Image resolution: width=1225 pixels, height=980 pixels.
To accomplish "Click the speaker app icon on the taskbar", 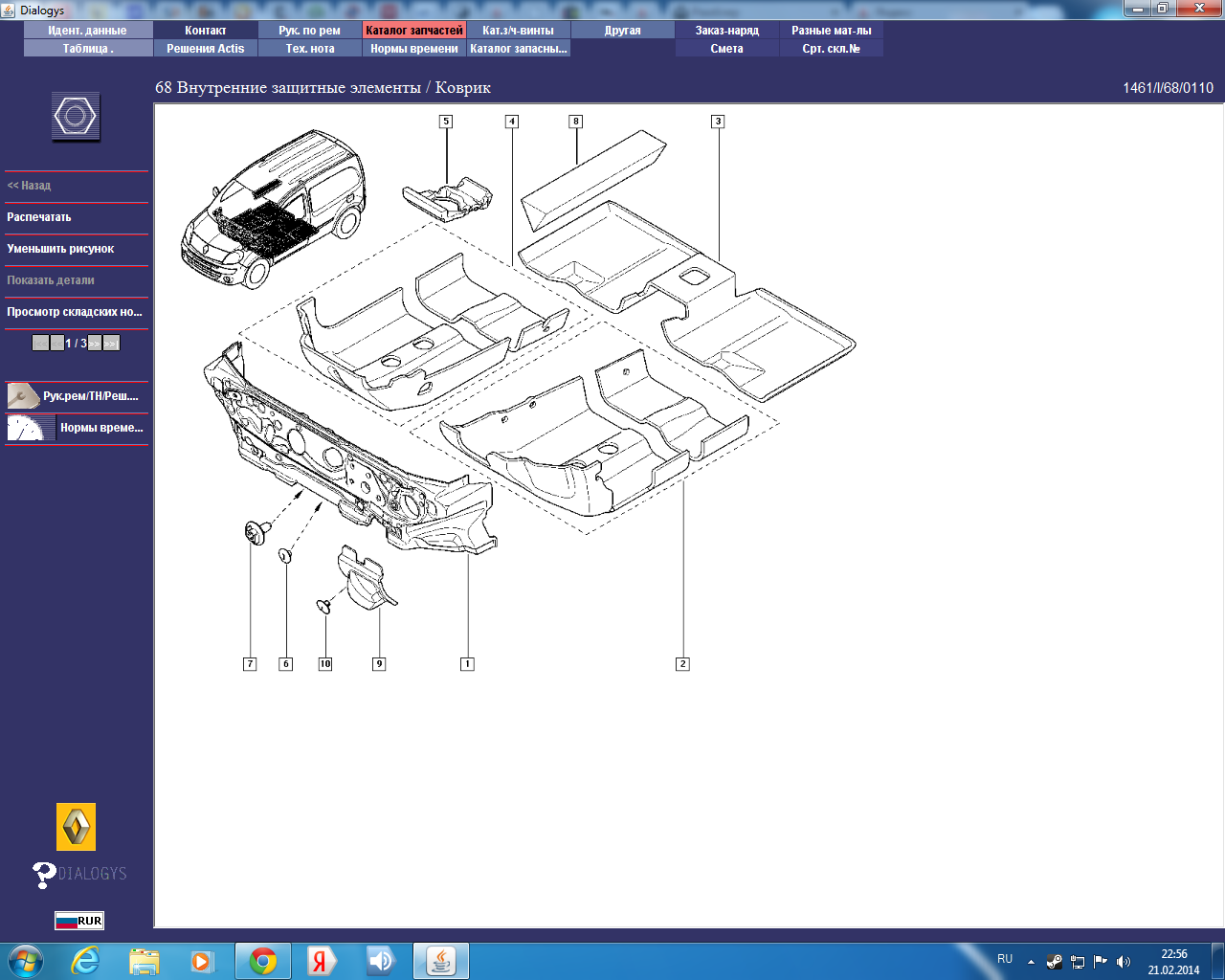I will (381, 961).
